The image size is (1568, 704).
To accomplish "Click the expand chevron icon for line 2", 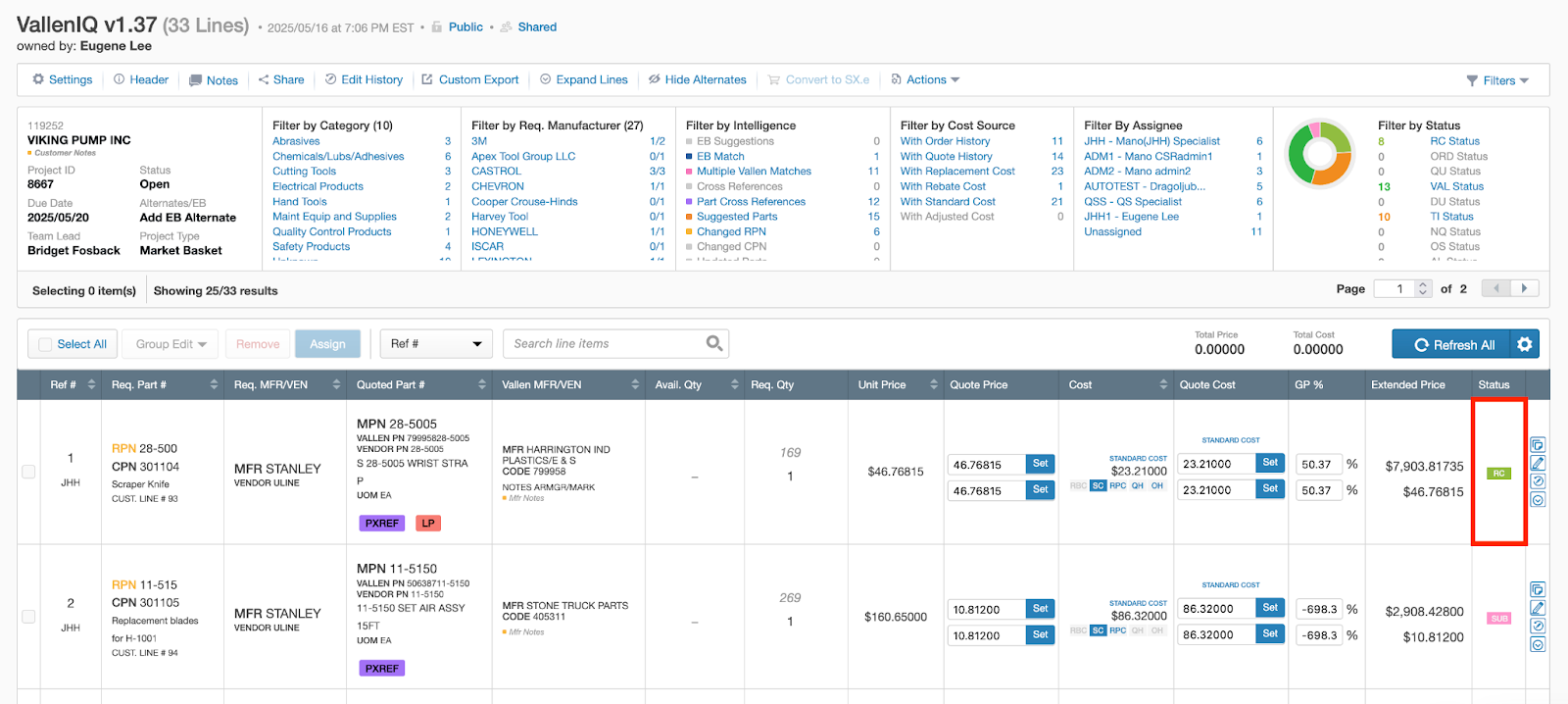I will tap(1538, 644).
